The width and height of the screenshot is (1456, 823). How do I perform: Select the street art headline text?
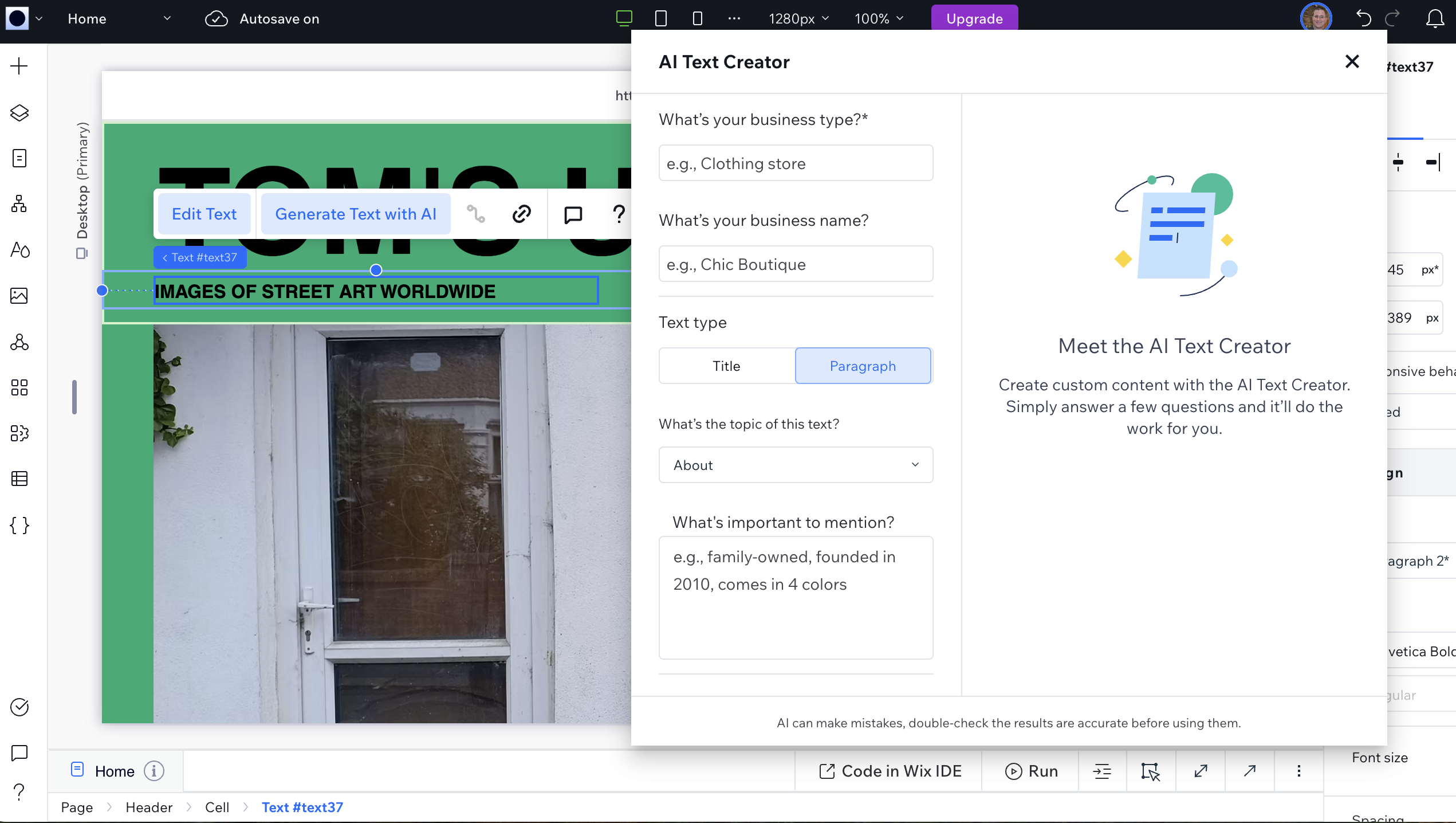(x=325, y=291)
